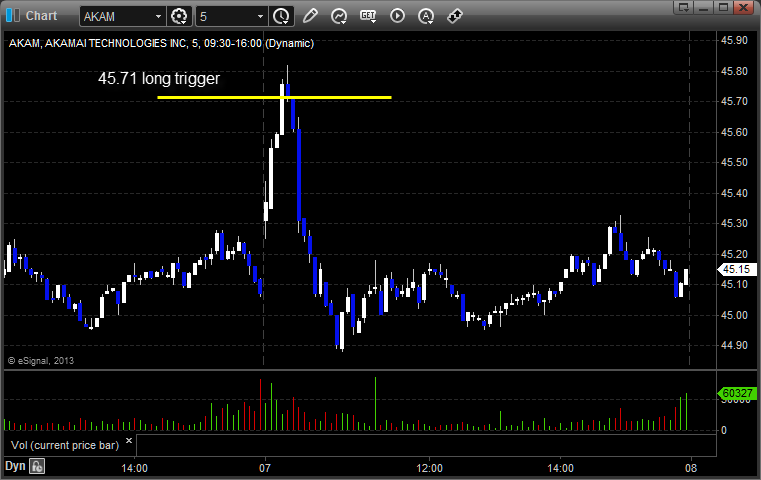The image size is (761, 480).
Task: Click the 45.30 price axis label
Action: (734, 223)
